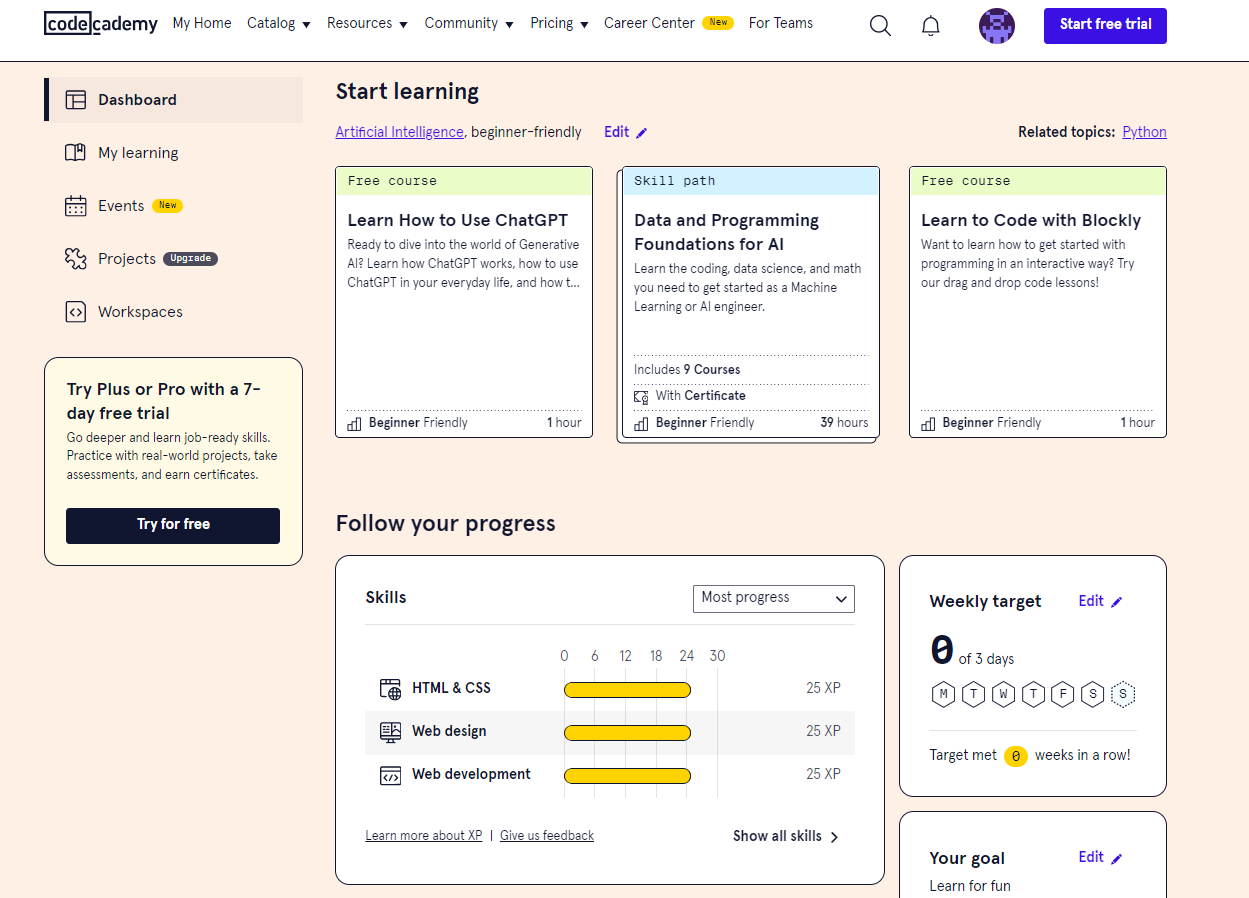
Task: Go to My Home in the top nav
Action: [x=202, y=23]
